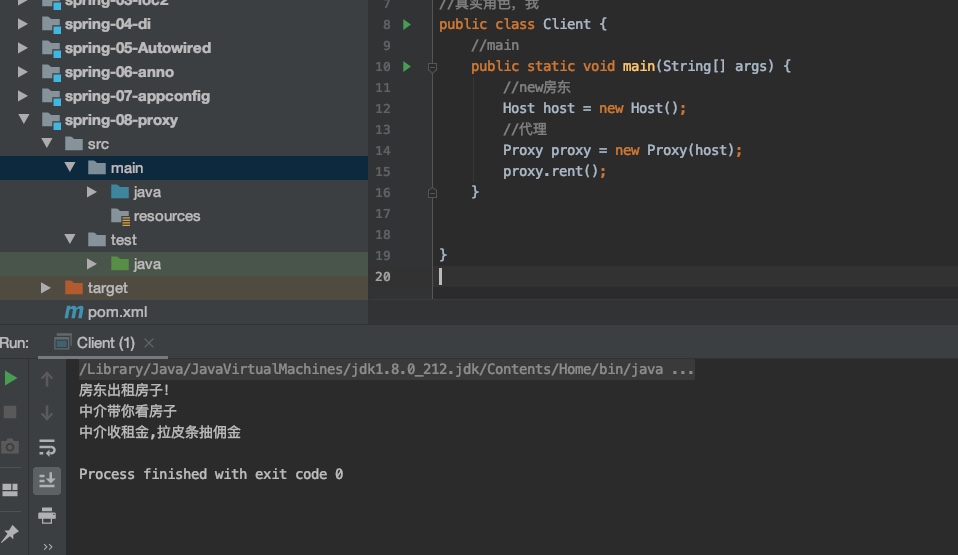This screenshot has height=555, width=958.
Task: Click the print console output icon
Action: coord(47,515)
